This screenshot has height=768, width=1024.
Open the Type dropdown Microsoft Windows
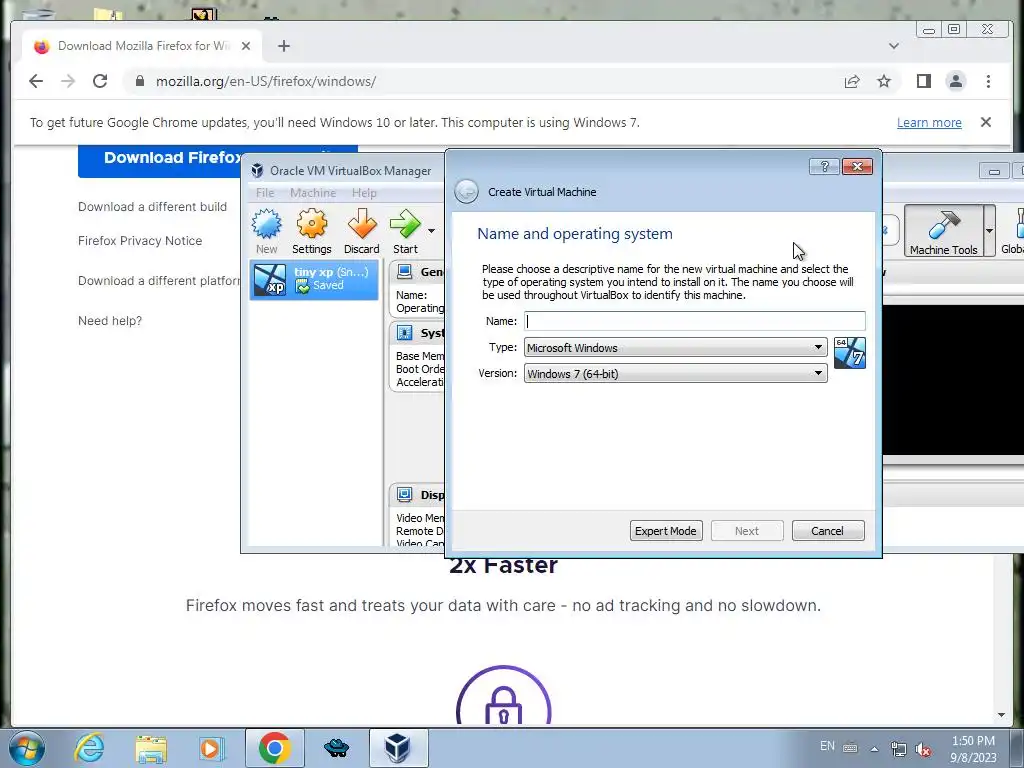[675, 347]
